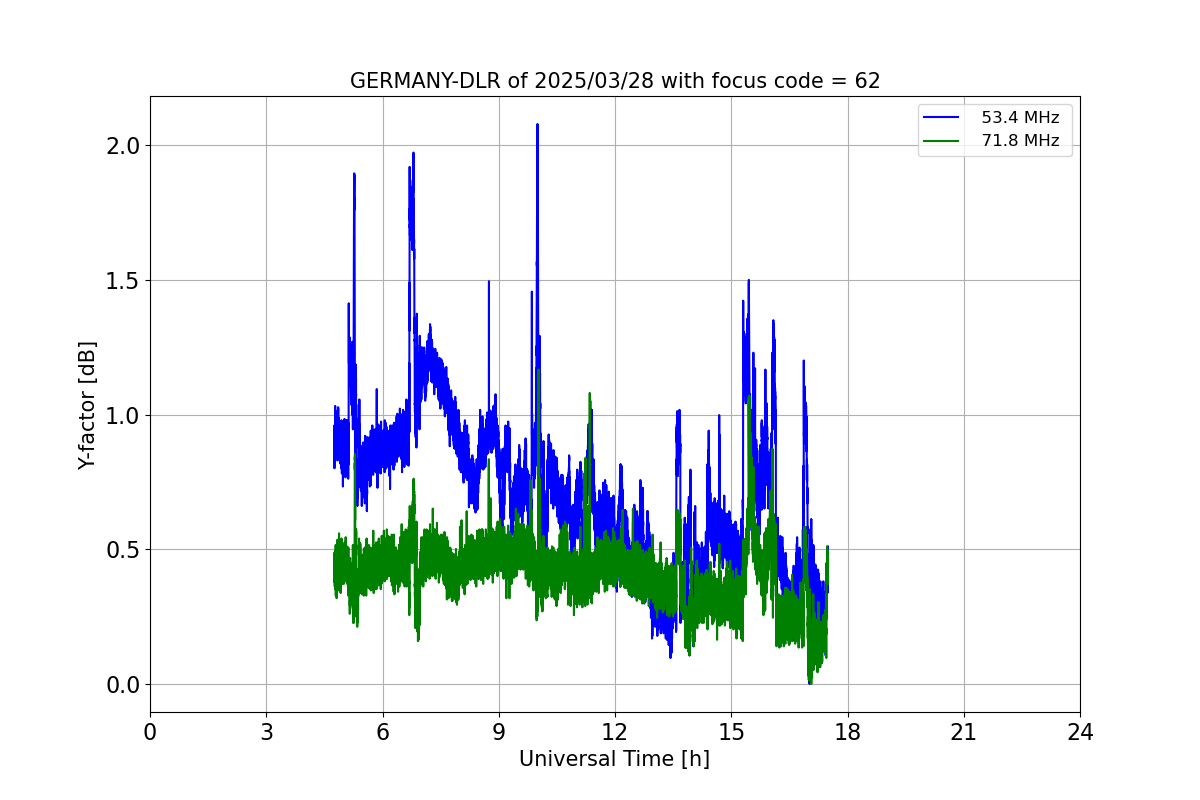Click x-axis tick label 15
Image resolution: width=1200 pixels, height=800 pixels.
(731, 732)
